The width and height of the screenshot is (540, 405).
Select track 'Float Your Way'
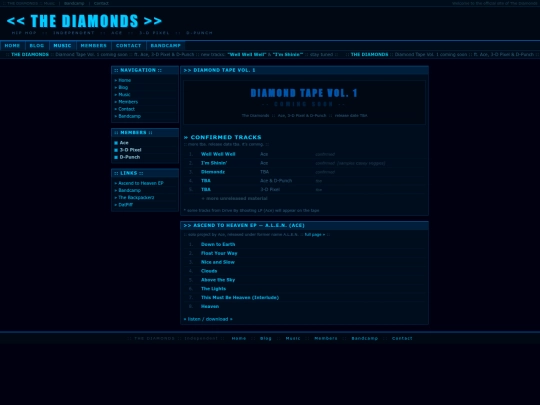[x=219, y=253]
